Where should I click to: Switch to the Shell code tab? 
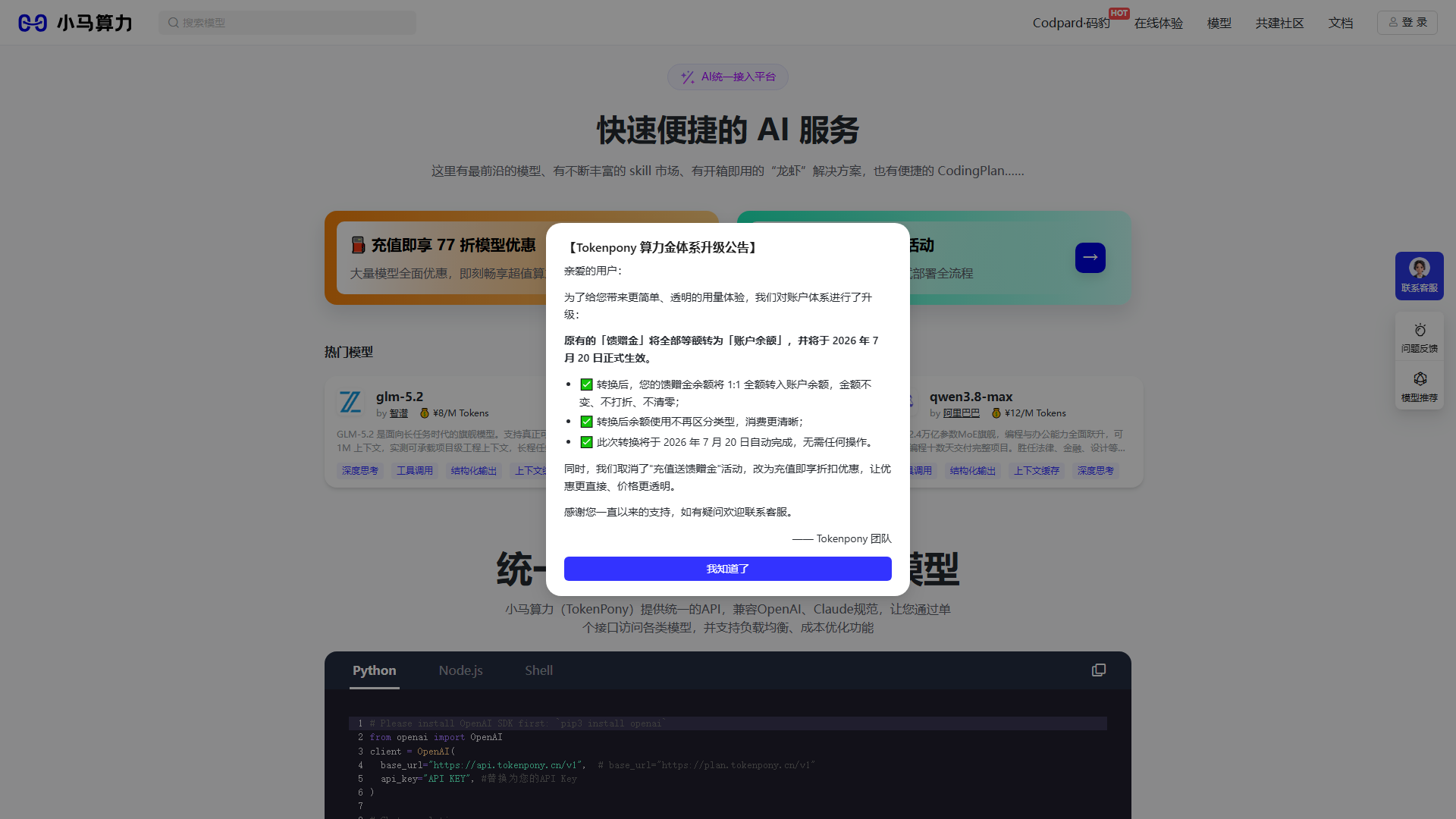tap(538, 670)
